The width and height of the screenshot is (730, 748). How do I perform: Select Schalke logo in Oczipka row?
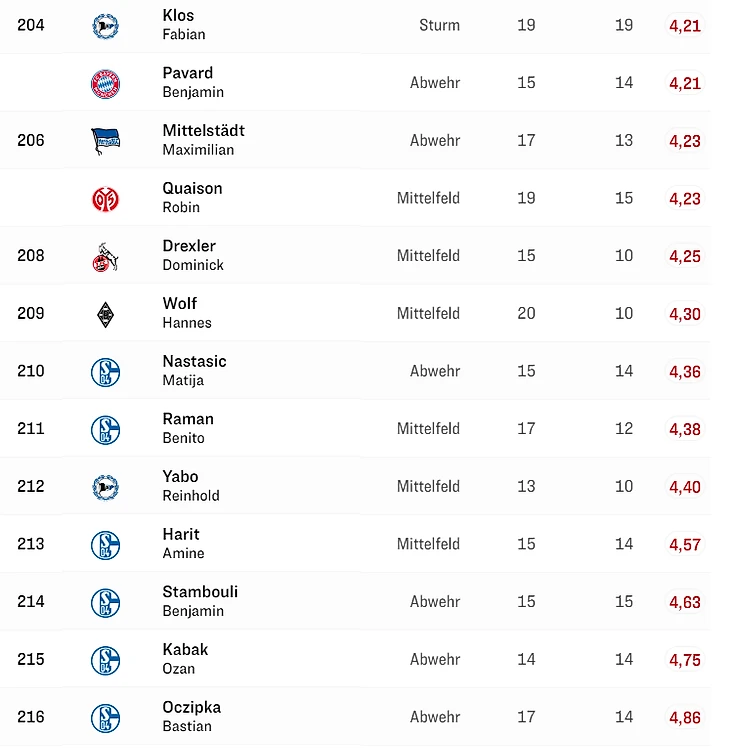pos(105,718)
